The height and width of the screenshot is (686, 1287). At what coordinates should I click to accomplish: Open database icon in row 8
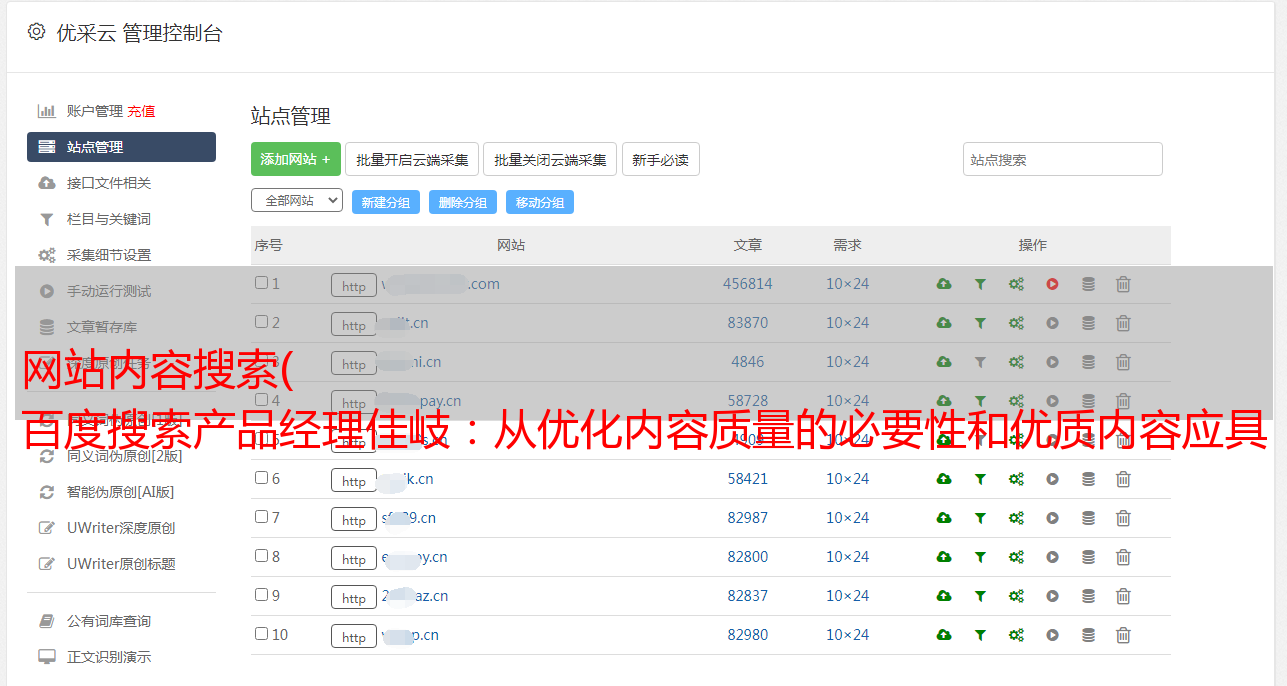(1088, 557)
